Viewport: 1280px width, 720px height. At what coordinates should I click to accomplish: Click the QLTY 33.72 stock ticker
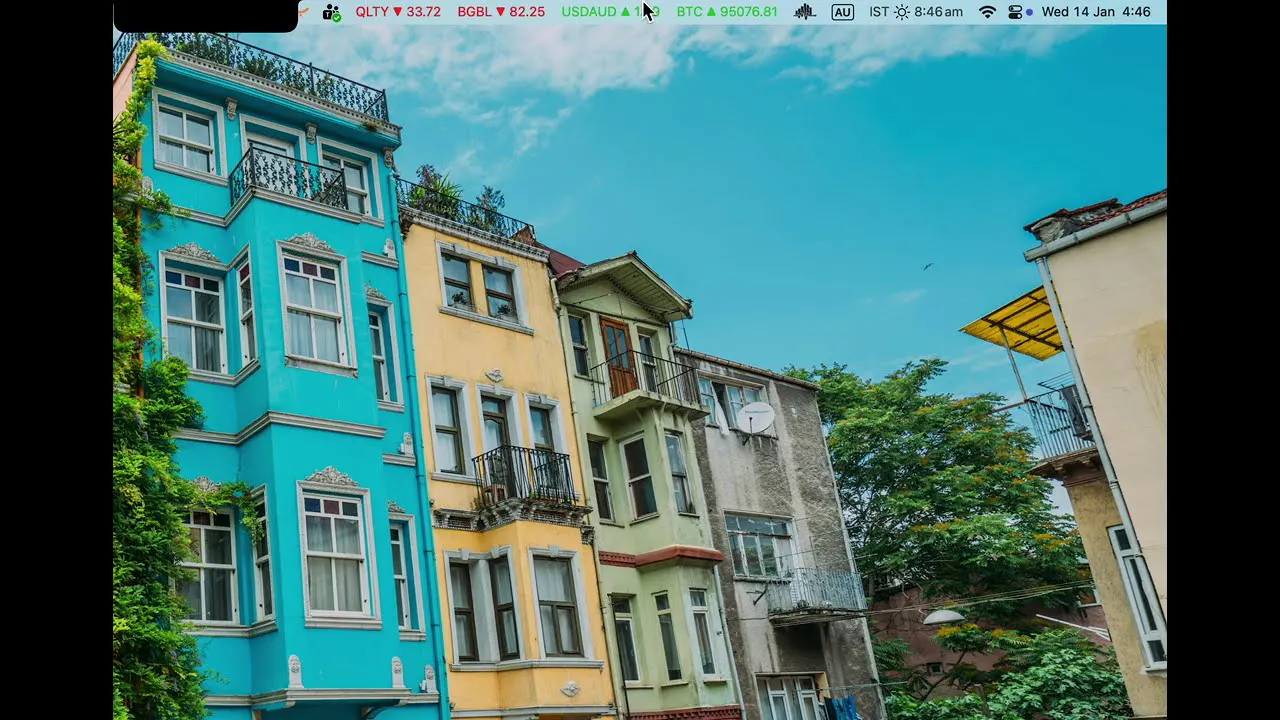398,12
